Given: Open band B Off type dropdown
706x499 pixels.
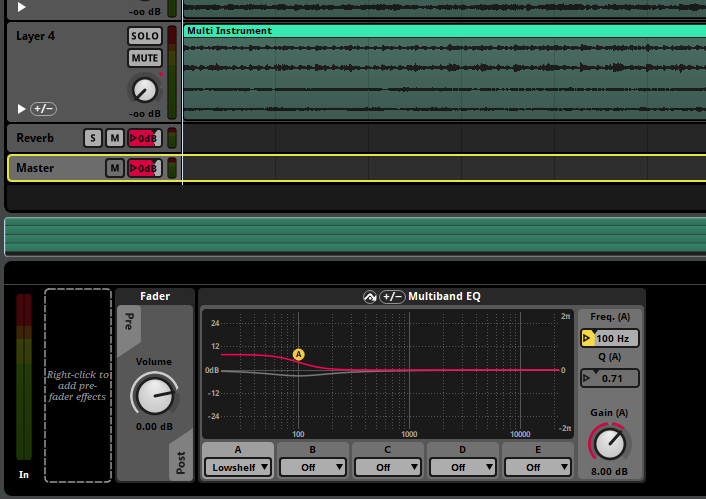Looking at the screenshot, I should pos(313,467).
